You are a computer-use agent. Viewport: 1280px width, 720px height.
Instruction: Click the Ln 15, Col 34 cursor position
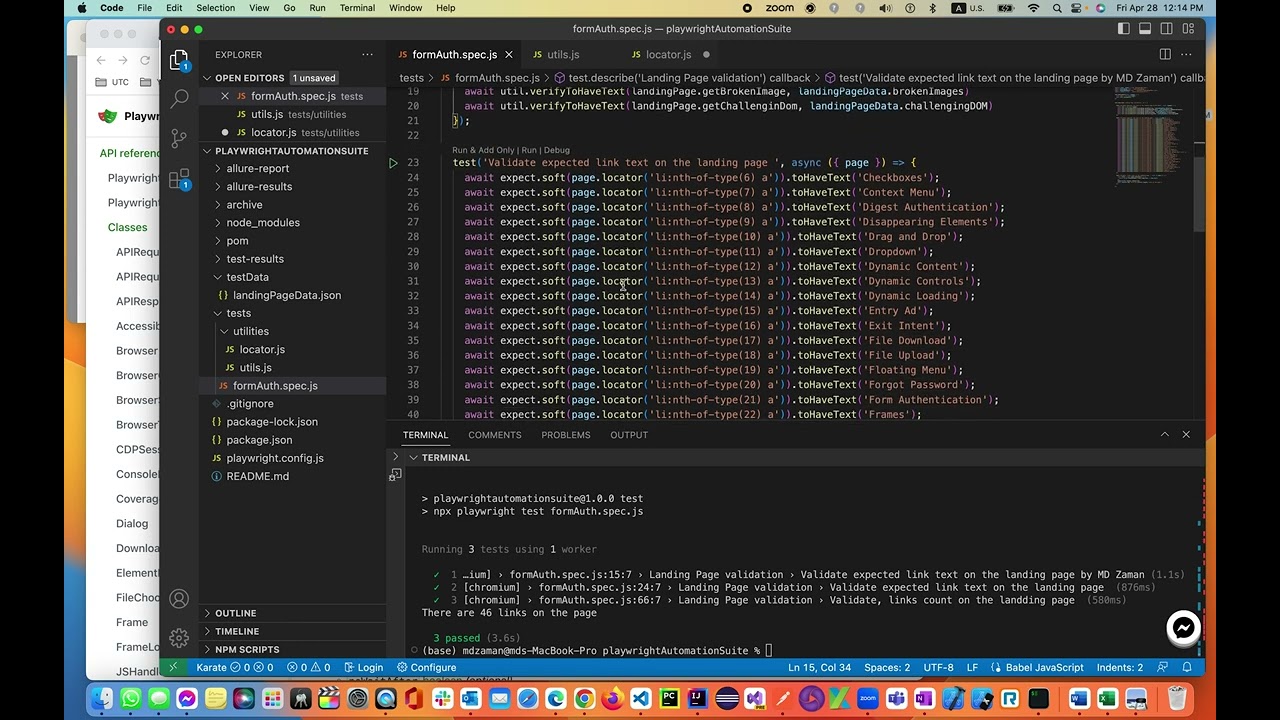click(819, 667)
